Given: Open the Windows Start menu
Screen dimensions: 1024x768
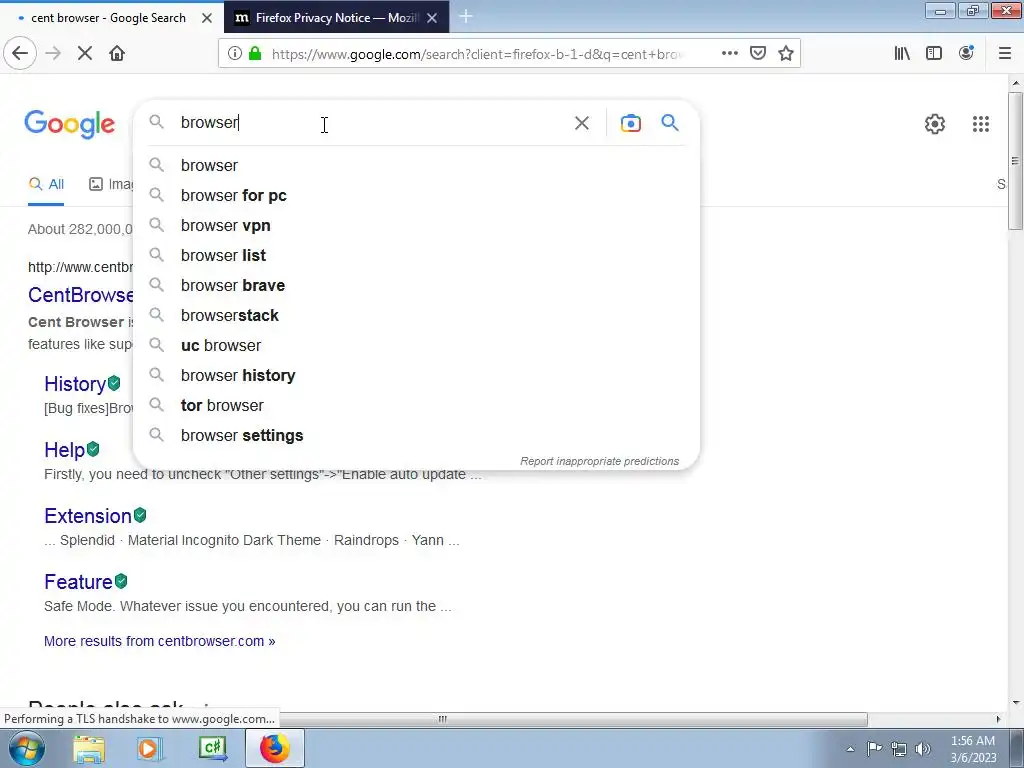Looking at the screenshot, I should click(x=25, y=748).
